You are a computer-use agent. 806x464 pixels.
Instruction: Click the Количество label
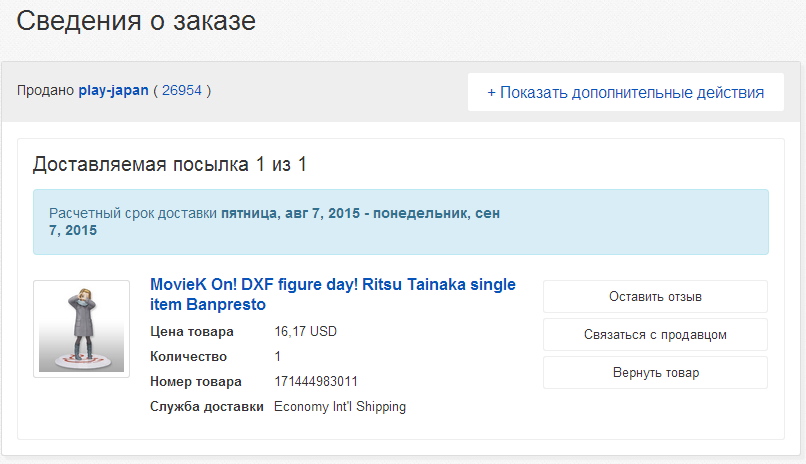188,357
